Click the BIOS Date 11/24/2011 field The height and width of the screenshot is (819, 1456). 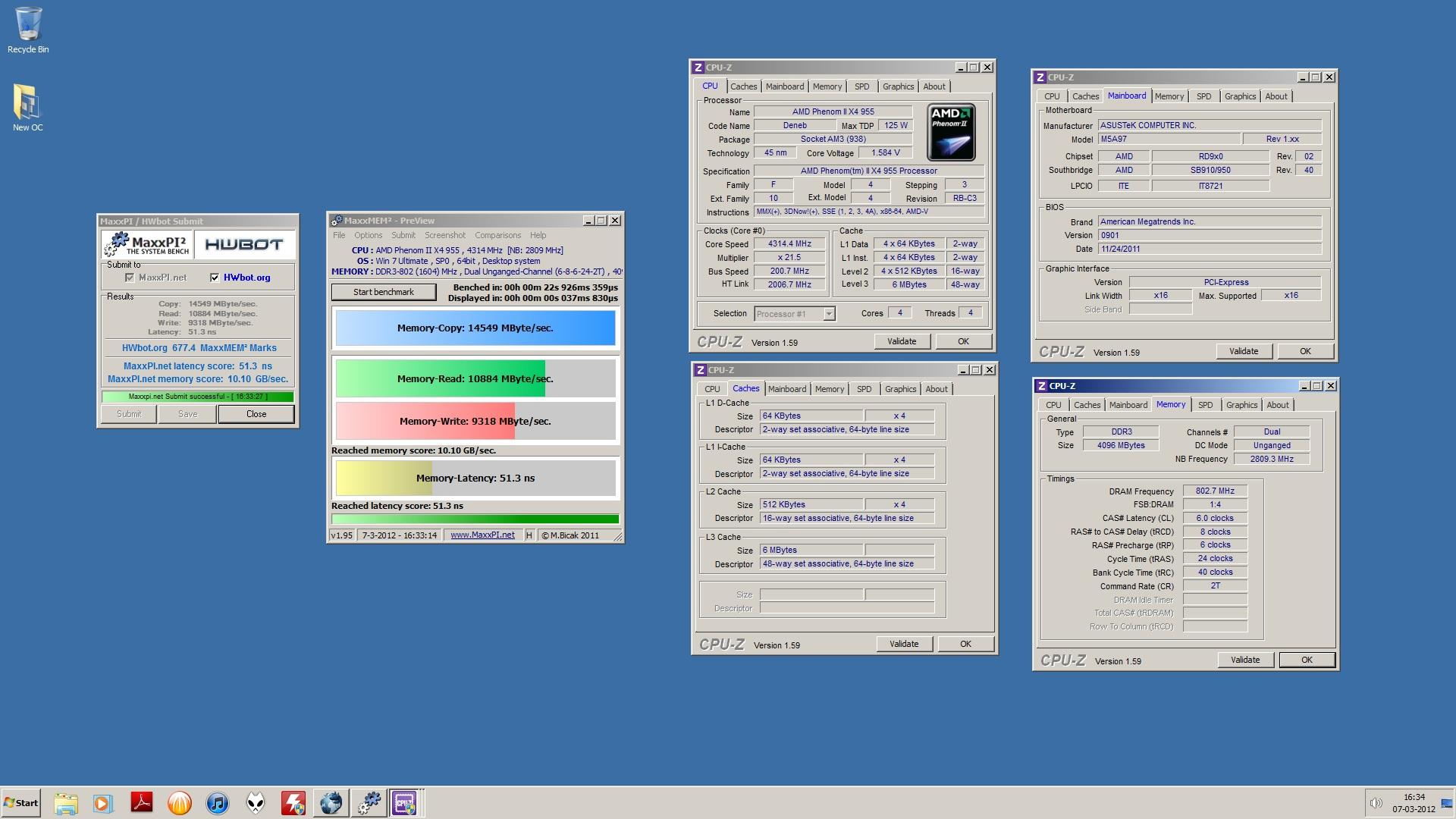click(x=1210, y=249)
